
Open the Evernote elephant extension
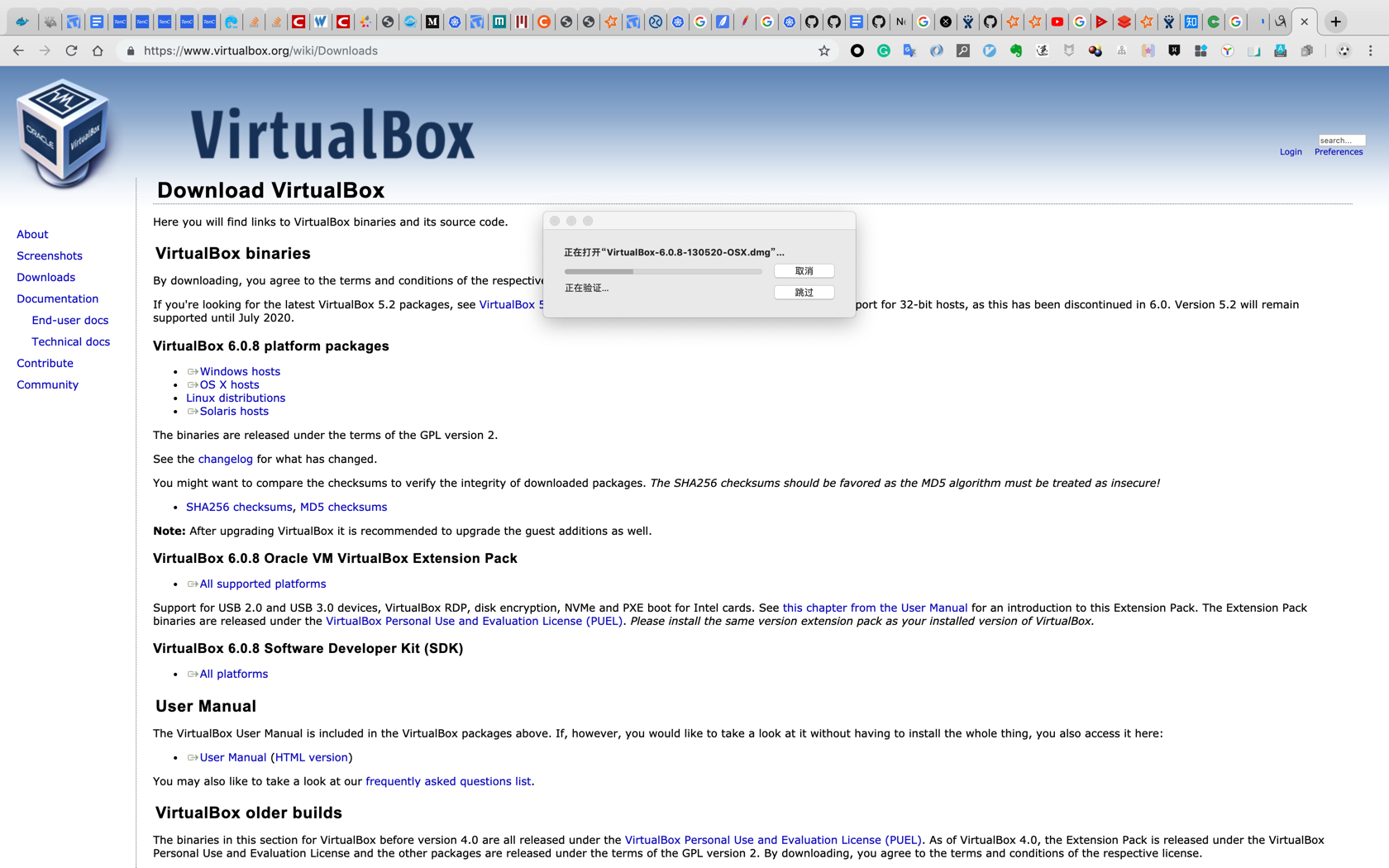tap(1016, 50)
